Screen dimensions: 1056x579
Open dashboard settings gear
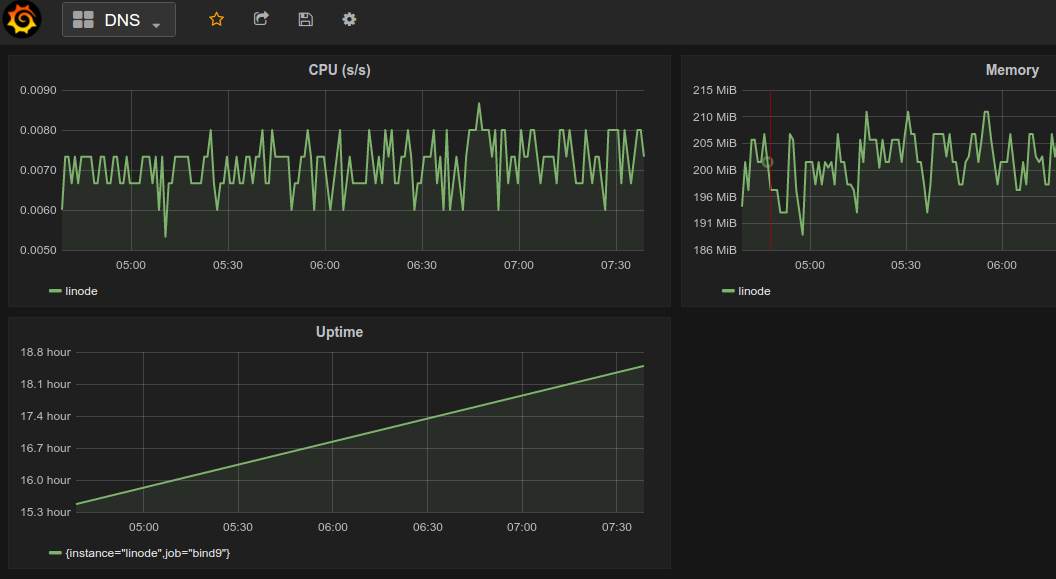point(349,20)
